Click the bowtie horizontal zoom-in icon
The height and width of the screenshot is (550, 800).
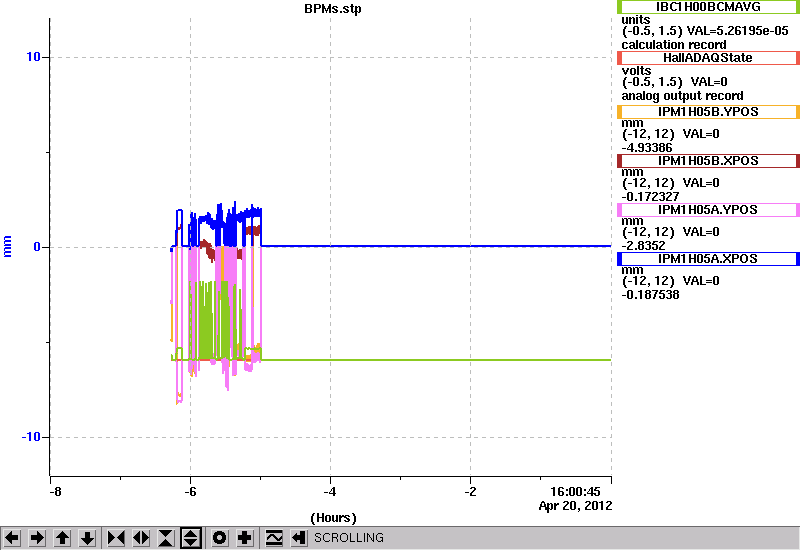tap(116, 538)
